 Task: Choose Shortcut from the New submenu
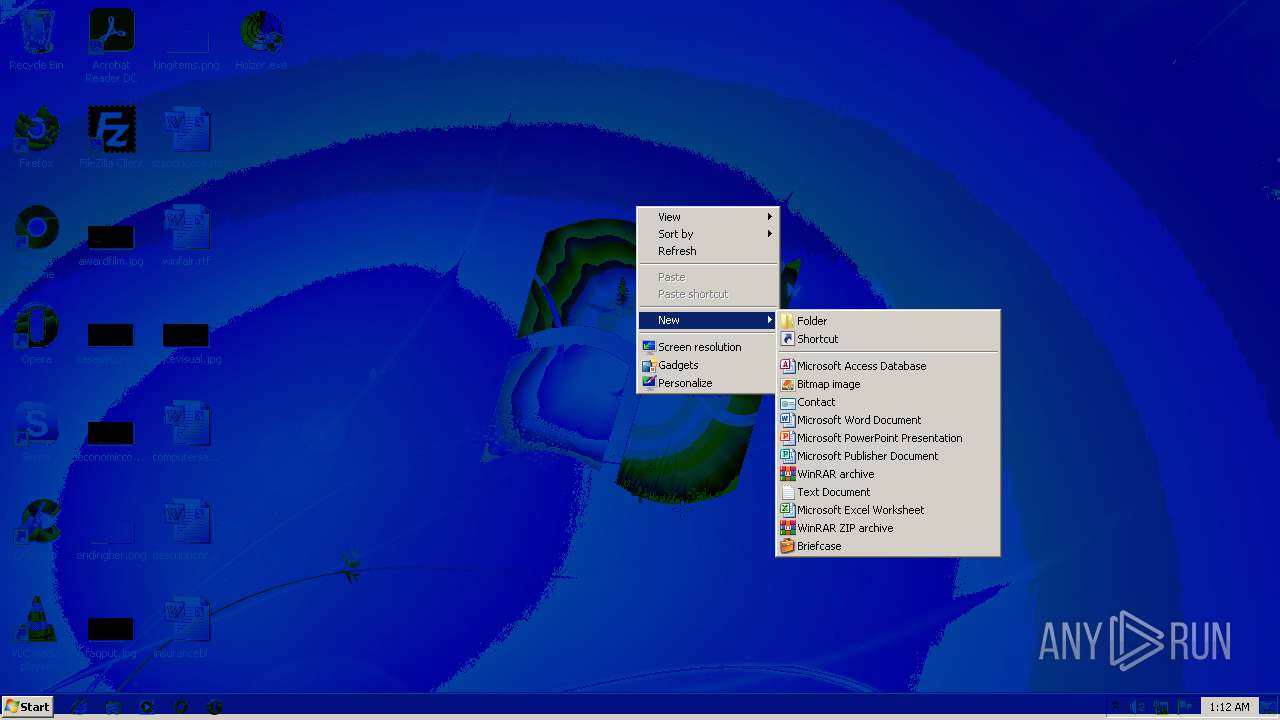[888, 339]
